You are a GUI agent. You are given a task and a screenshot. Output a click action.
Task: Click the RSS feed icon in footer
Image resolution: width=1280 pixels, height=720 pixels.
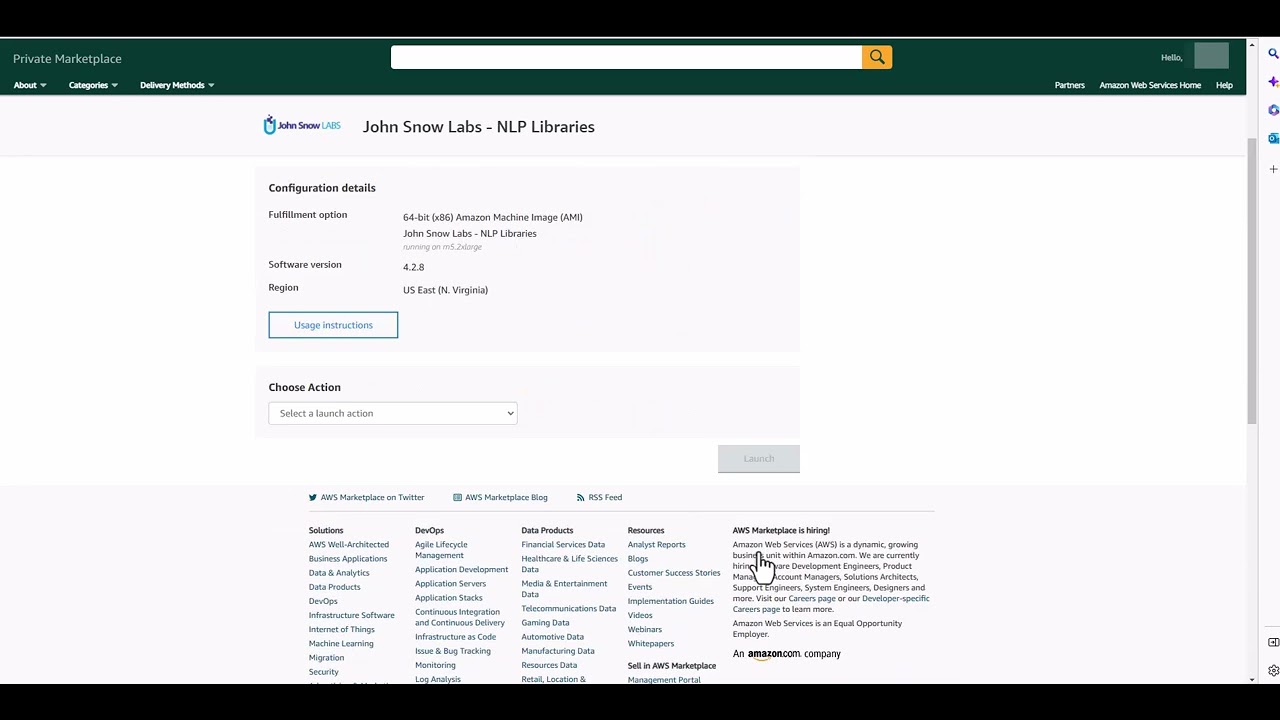pyautogui.click(x=581, y=497)
